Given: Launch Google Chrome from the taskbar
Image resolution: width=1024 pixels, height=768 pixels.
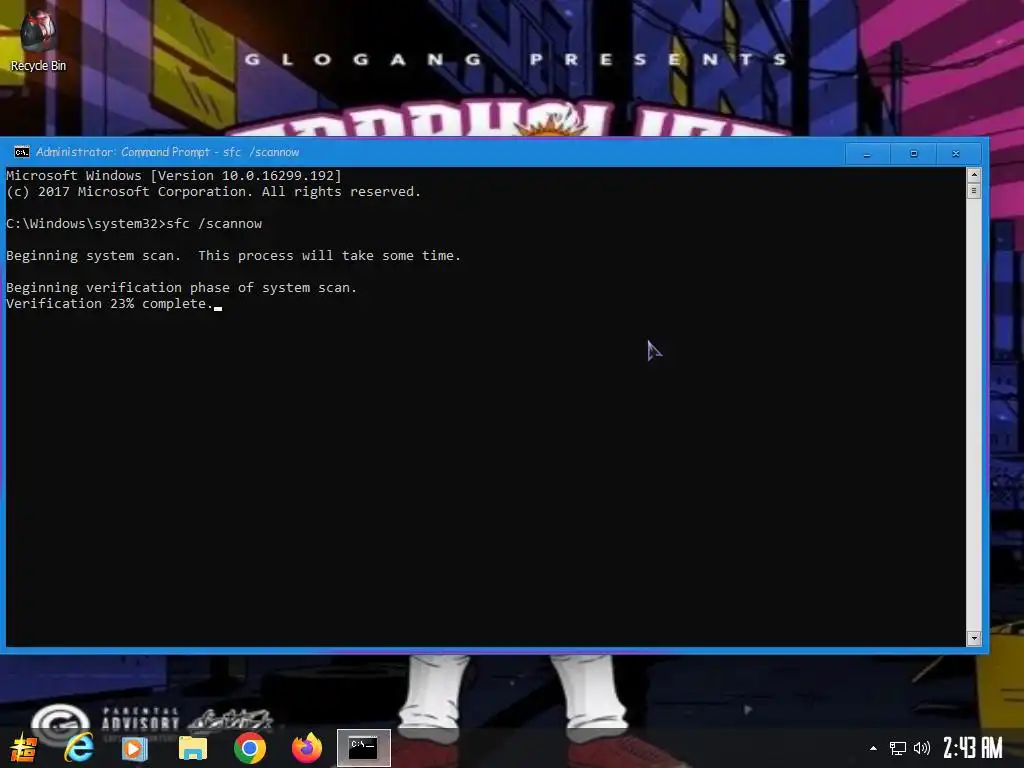Looking at the screenshot, I should [x=249, y=748].
